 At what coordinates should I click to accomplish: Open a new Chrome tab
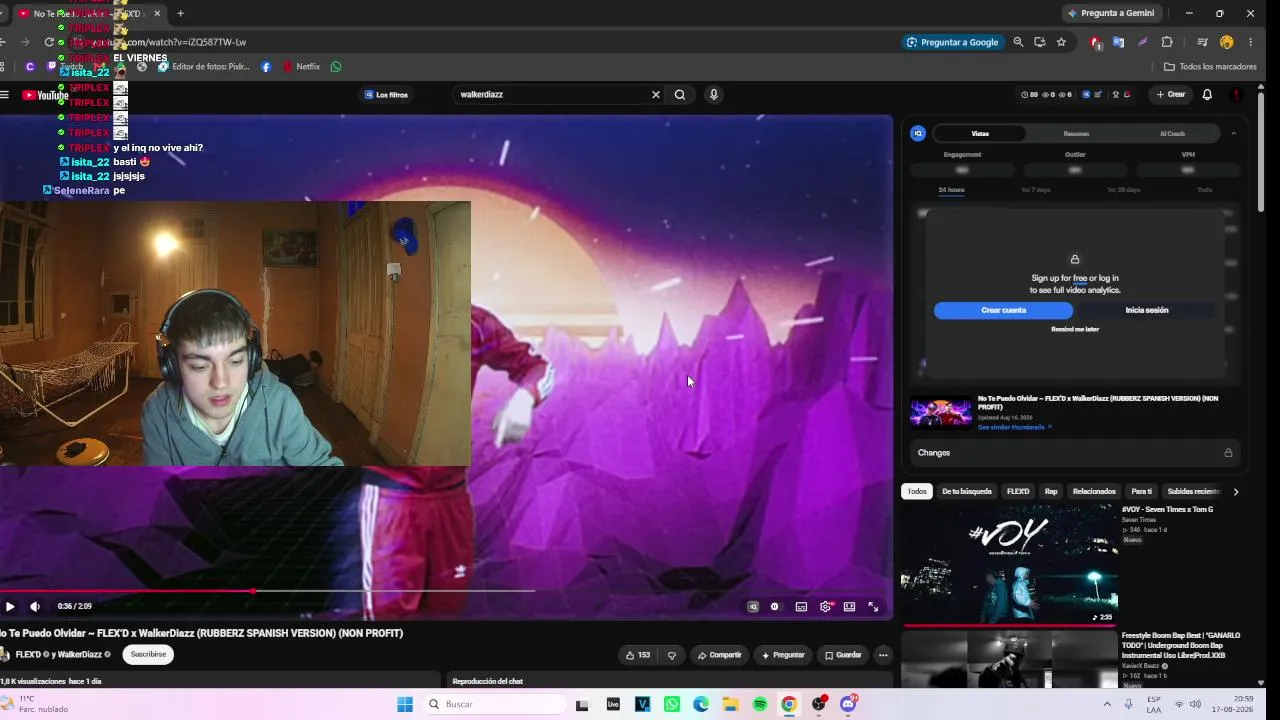tap(180, 13)
